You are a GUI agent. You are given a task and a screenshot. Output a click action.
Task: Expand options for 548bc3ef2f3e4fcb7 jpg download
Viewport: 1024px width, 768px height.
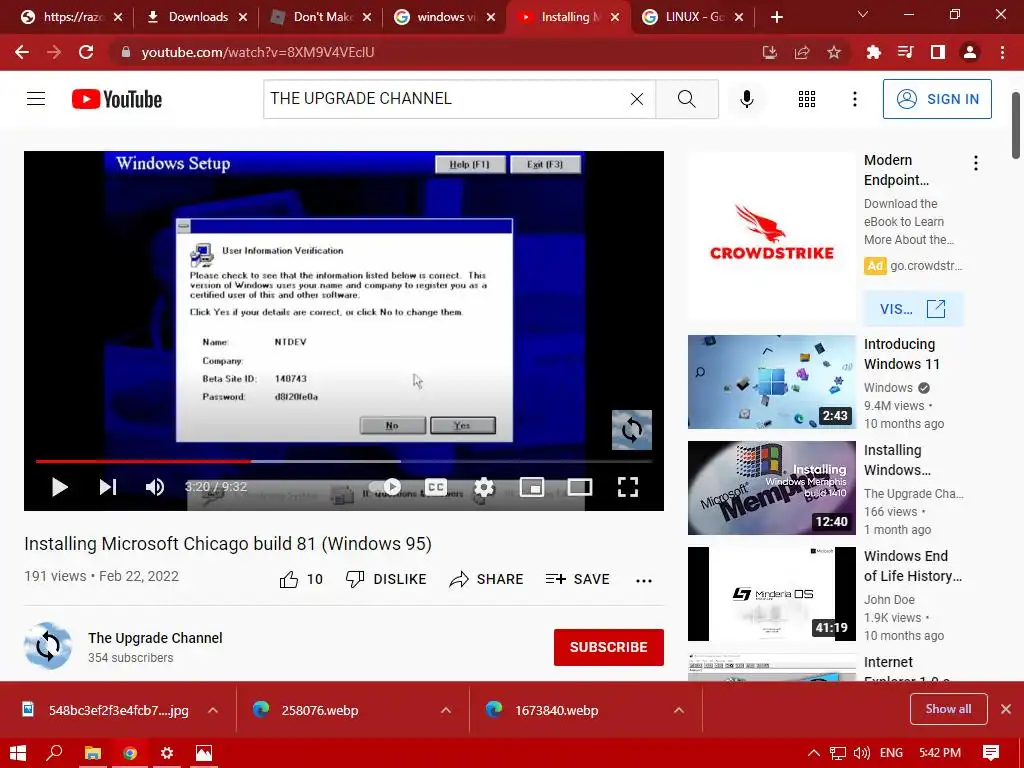[213, 711]
